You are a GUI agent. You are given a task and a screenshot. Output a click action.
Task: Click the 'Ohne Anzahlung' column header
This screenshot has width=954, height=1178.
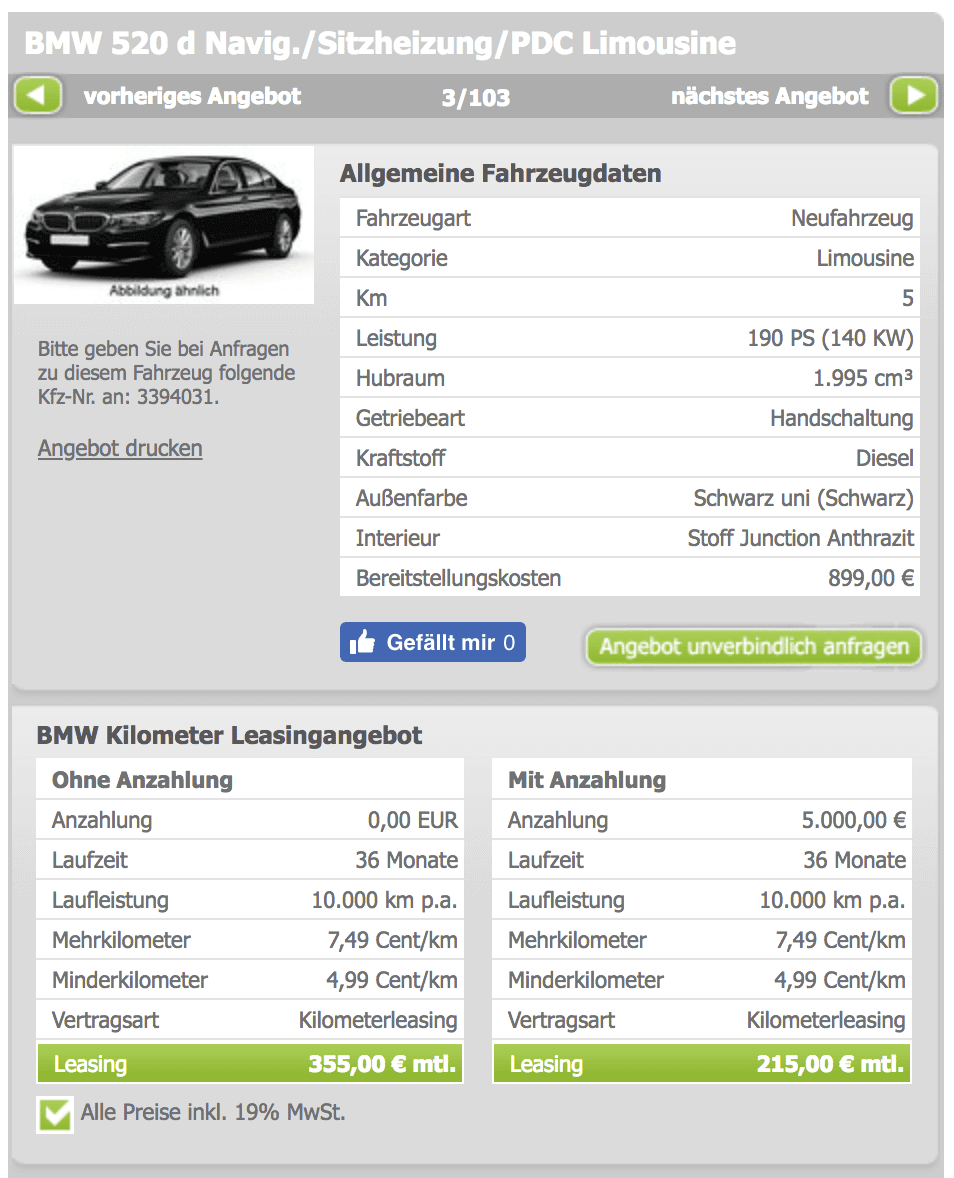tap(142, 780)
